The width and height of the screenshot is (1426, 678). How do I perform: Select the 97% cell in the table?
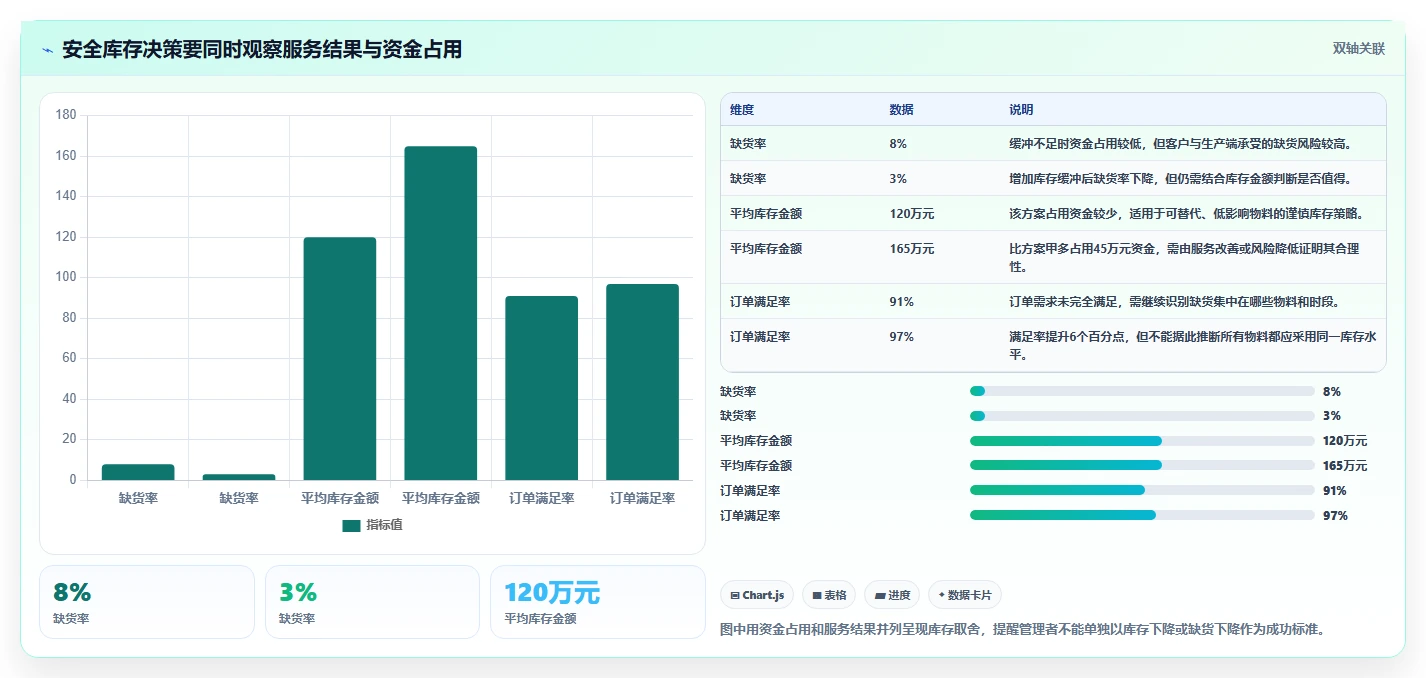(x=901, y=337)
